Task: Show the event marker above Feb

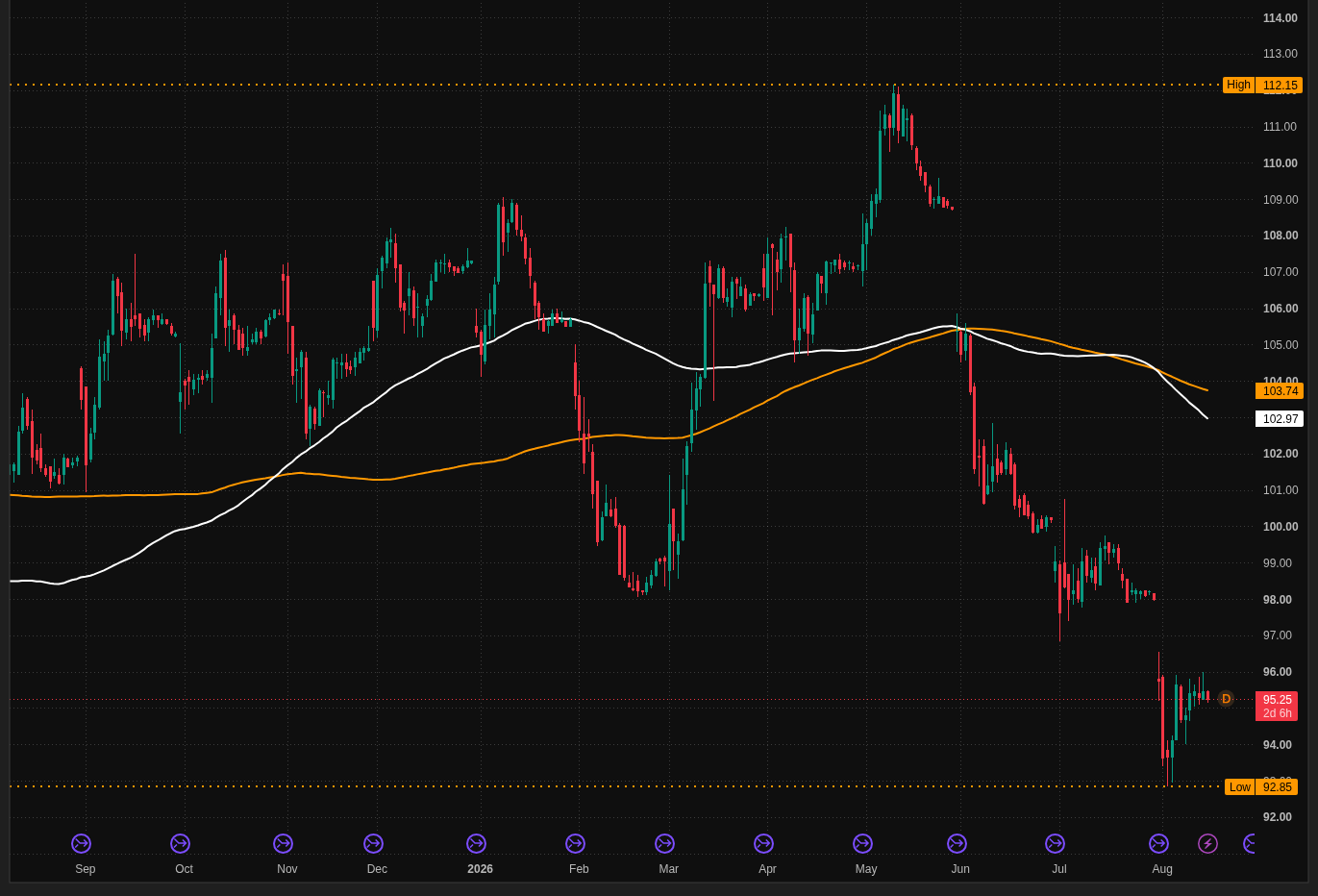Action: click(x=575, y=843)
